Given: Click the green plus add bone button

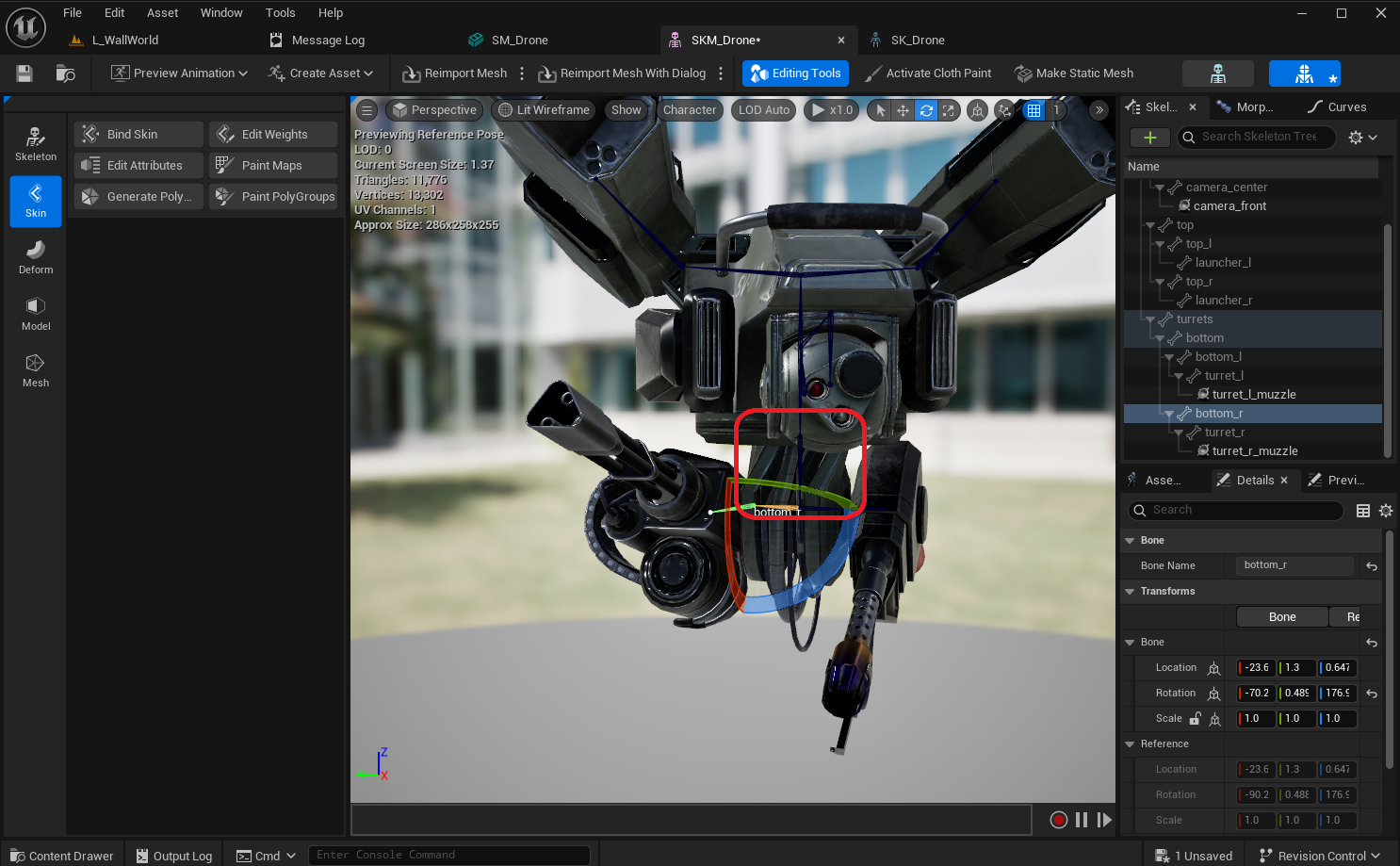Looking at the screenshot, I should pos(1150,138).
